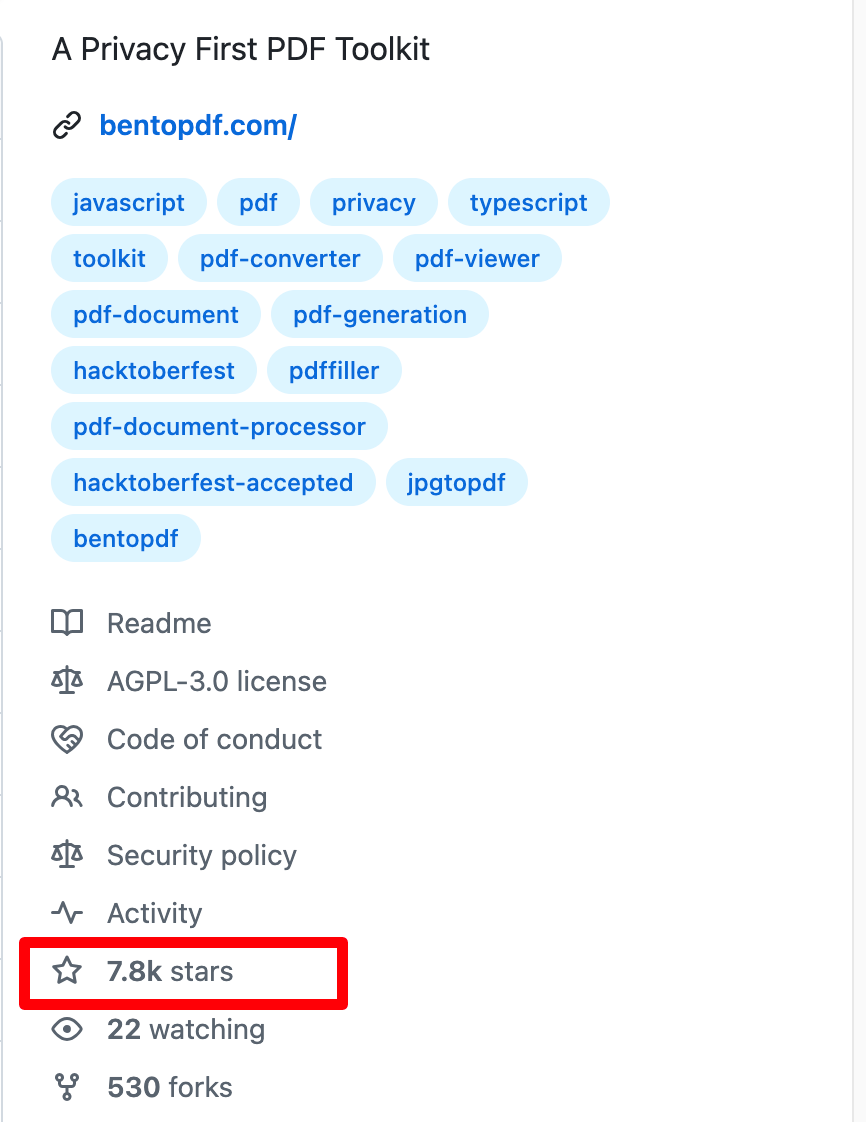Open the bentopdf.com website link
This screenshot has width=866, height=1122.
tap(198, 127)
